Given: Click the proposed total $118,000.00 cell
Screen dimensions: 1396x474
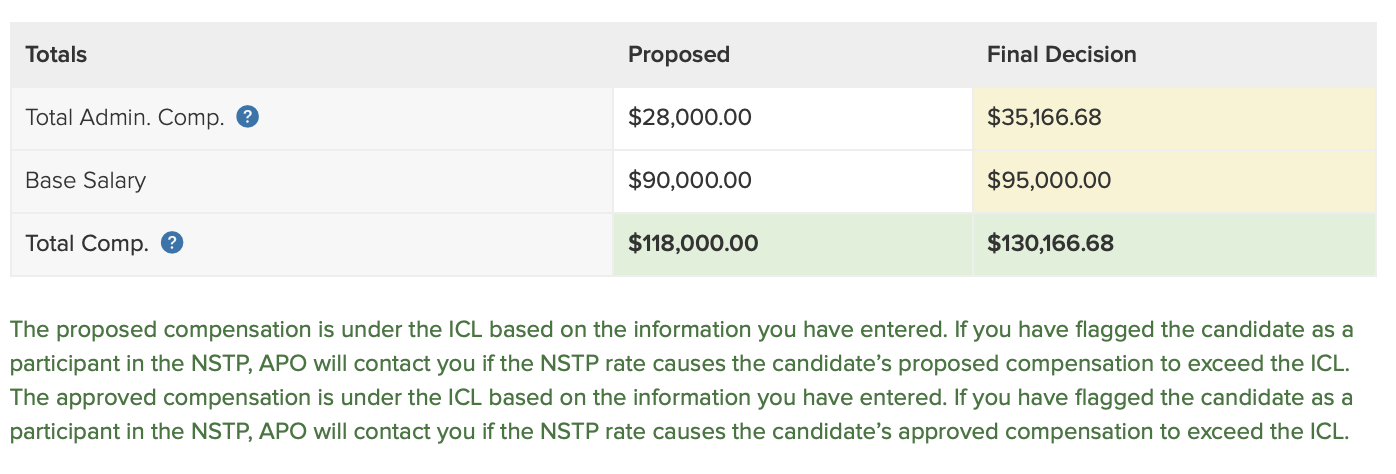Looking at the screenshot, I should [x=692, y=243].
